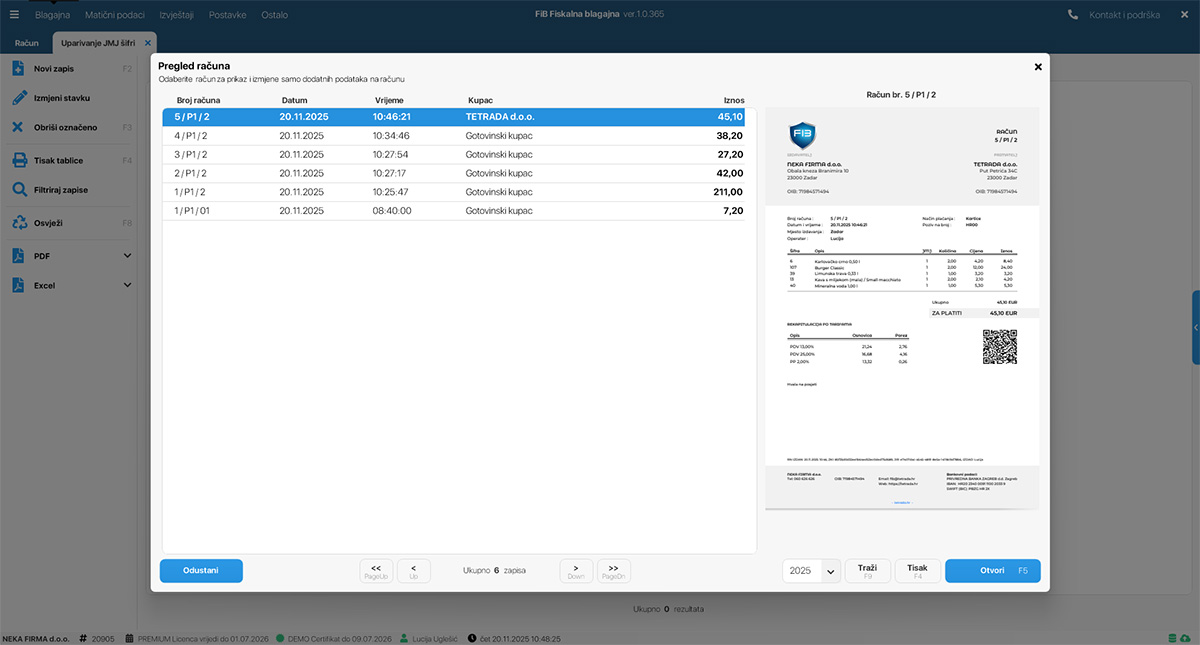Click the cloud sync icon in status bar
Viewport: 1200px width, 645px height.
coord(1185,638)
